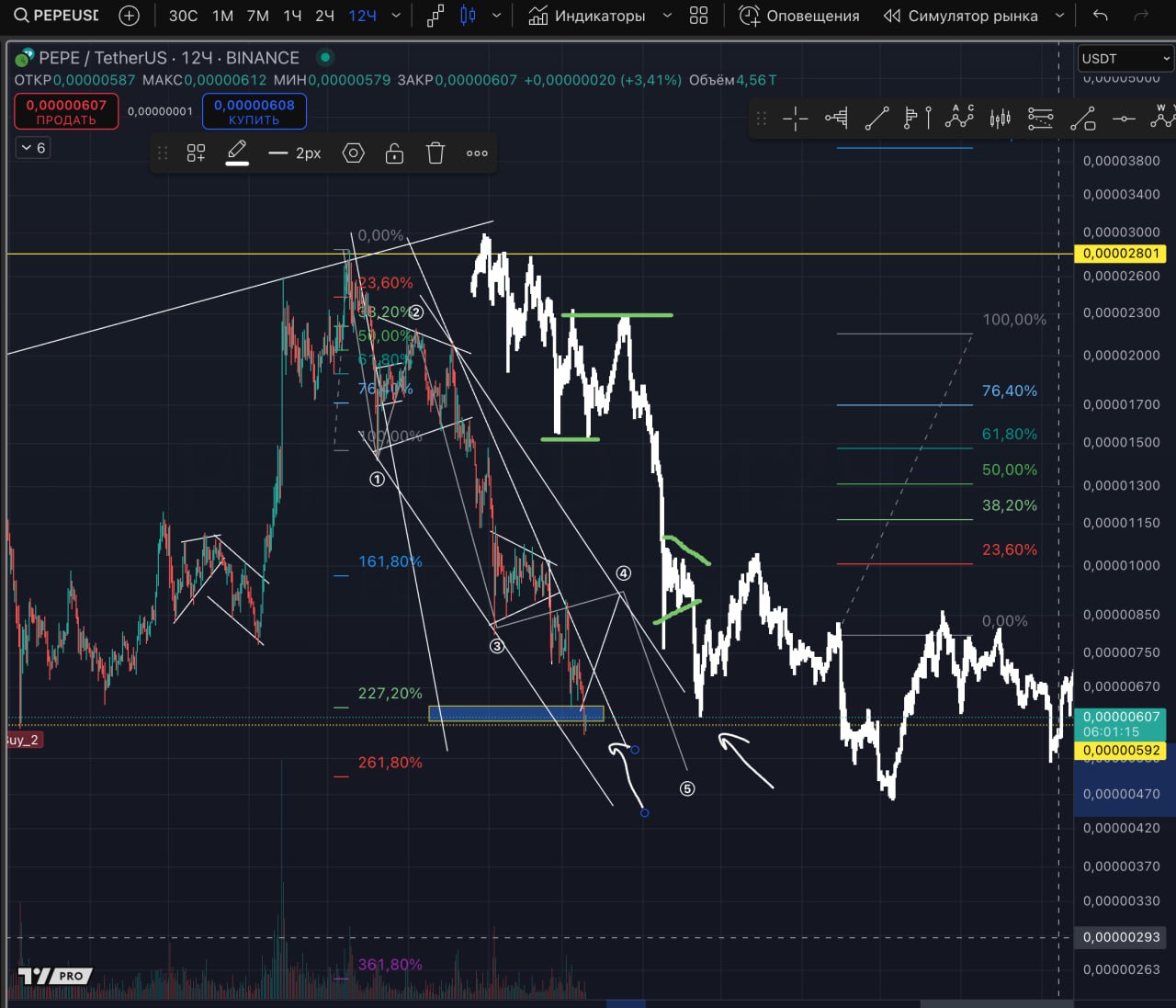
Task: Click the TradingView PRO logo
Action: (55, 976)
